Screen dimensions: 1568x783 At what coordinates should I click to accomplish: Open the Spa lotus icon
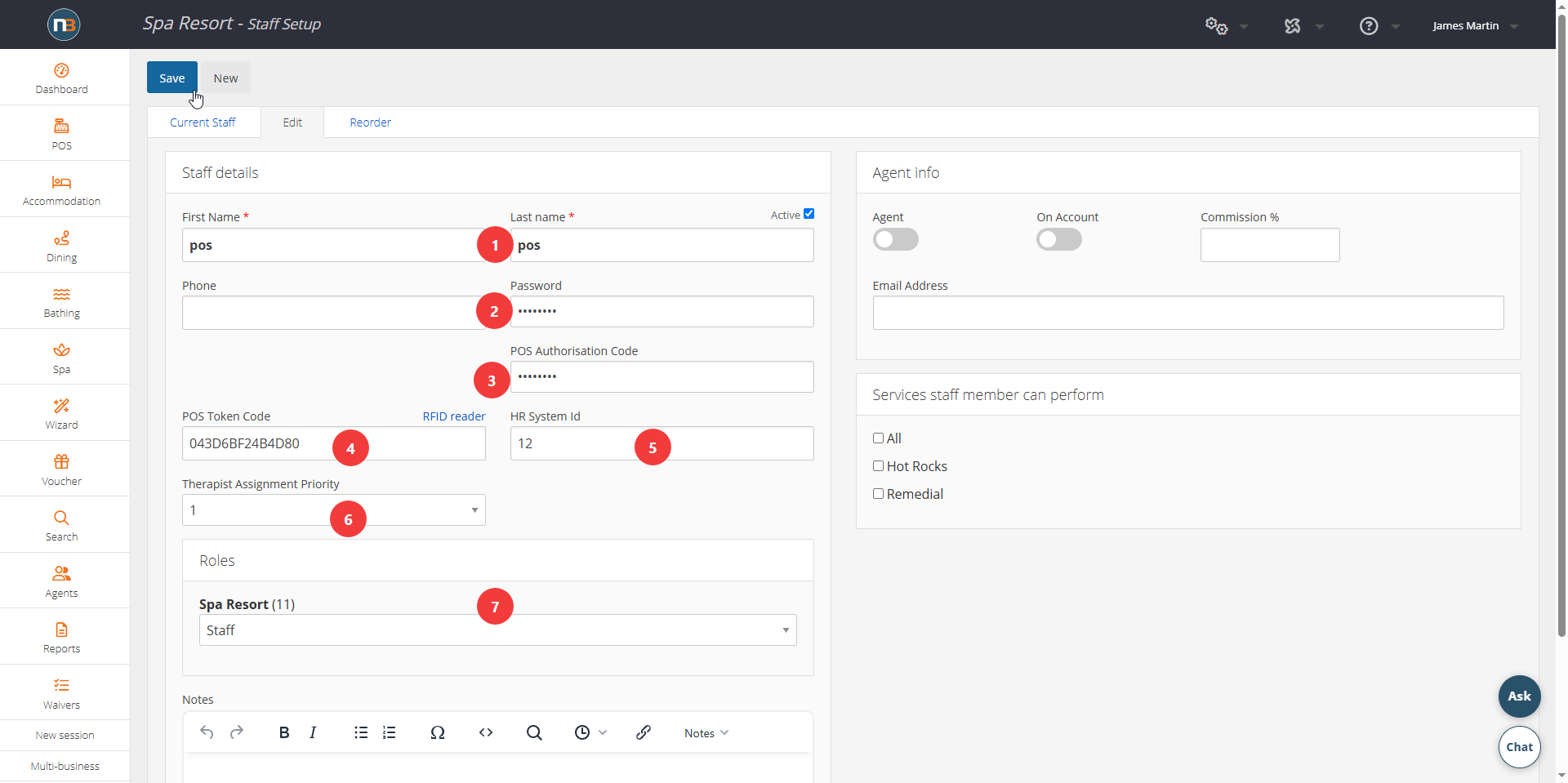pos(61,350)
